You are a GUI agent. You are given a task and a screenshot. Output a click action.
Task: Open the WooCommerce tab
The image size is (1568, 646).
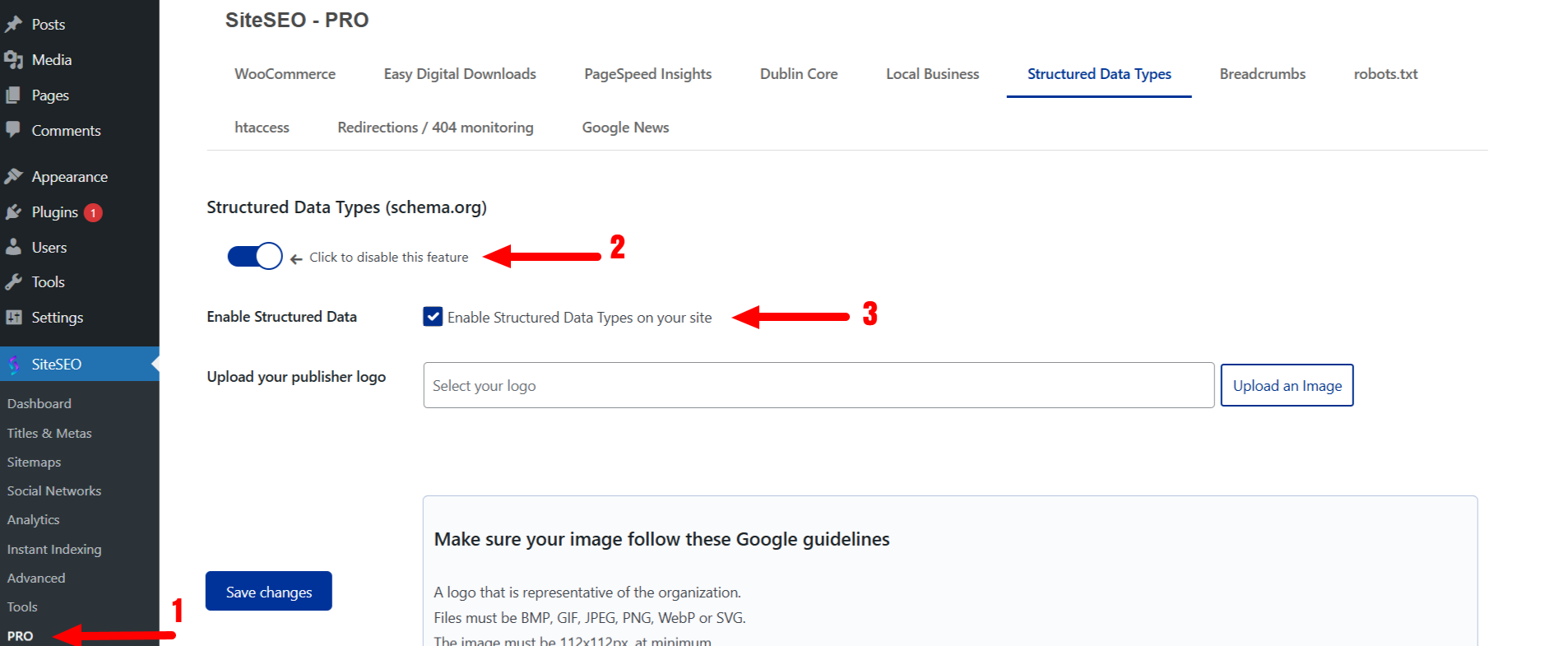(285, 74)
